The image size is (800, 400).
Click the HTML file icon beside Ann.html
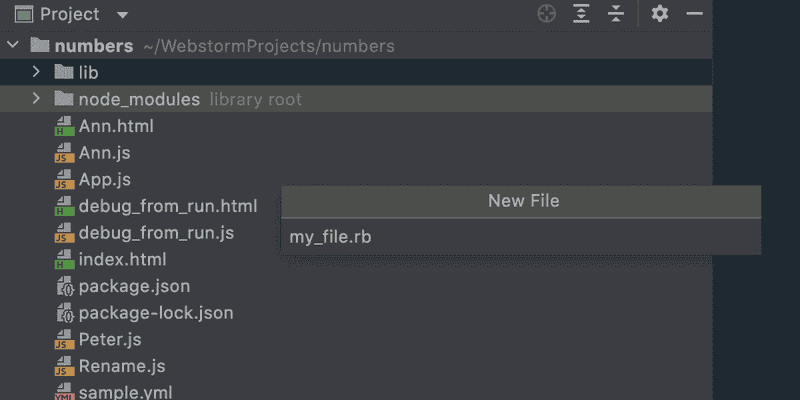tap(64, 126)
